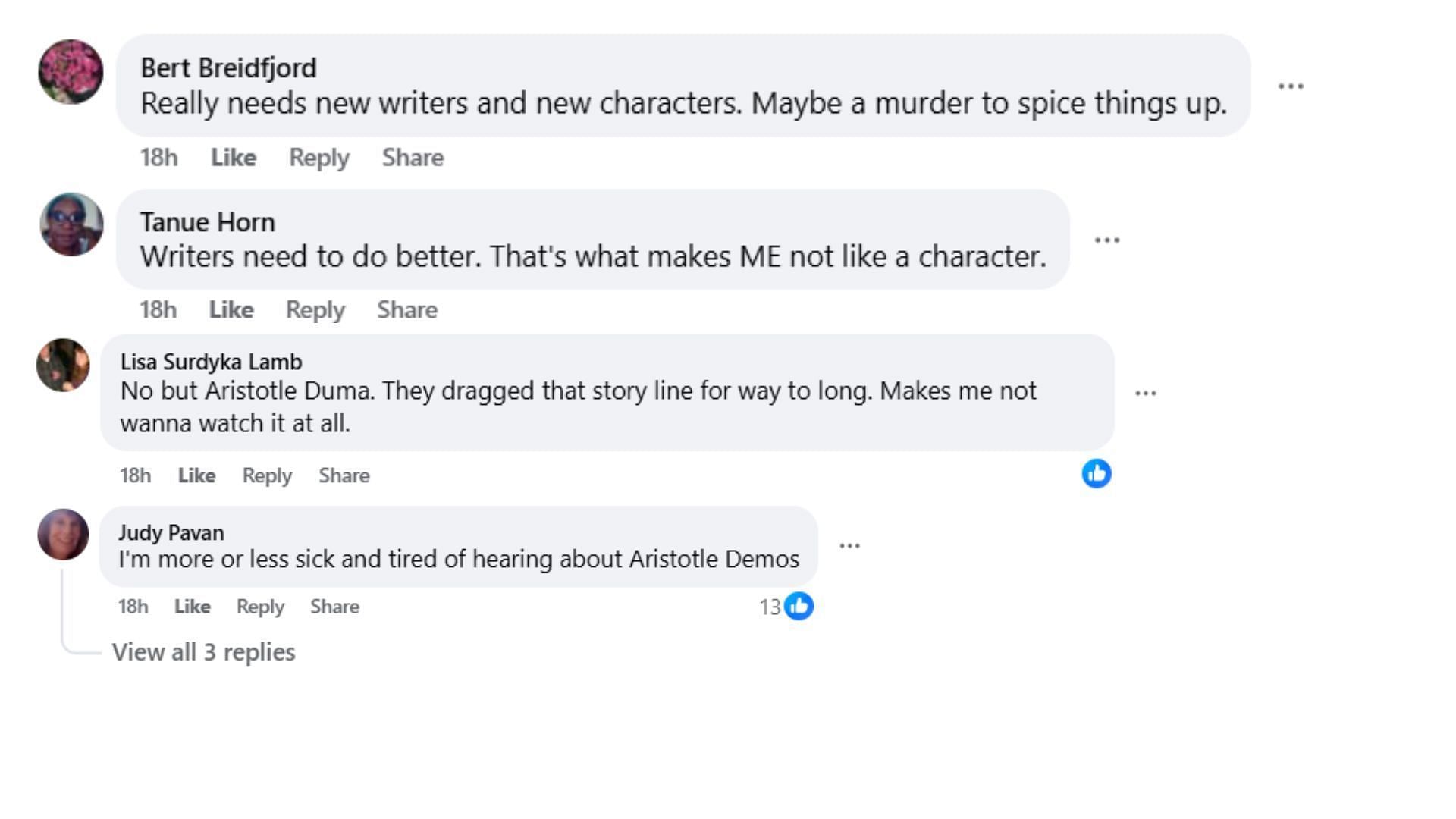Open Judy Pavan's profile name link

pyautogui.click(x=171, y=533)
